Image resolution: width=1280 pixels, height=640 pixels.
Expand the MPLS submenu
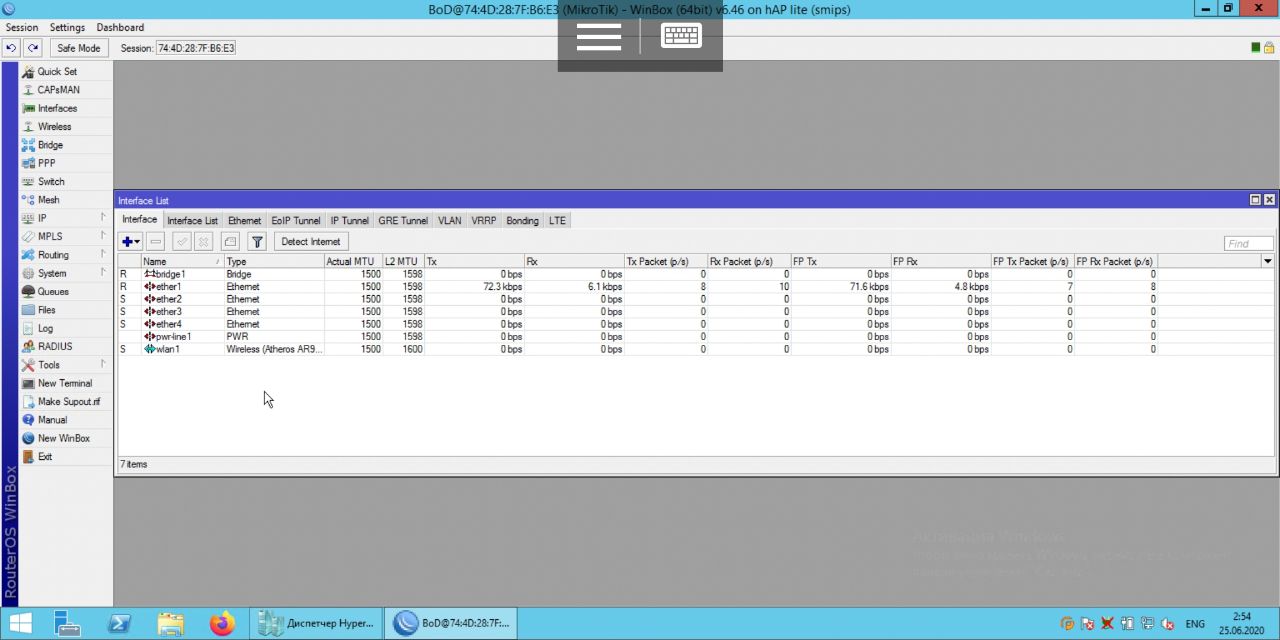[x=65, y=237]
